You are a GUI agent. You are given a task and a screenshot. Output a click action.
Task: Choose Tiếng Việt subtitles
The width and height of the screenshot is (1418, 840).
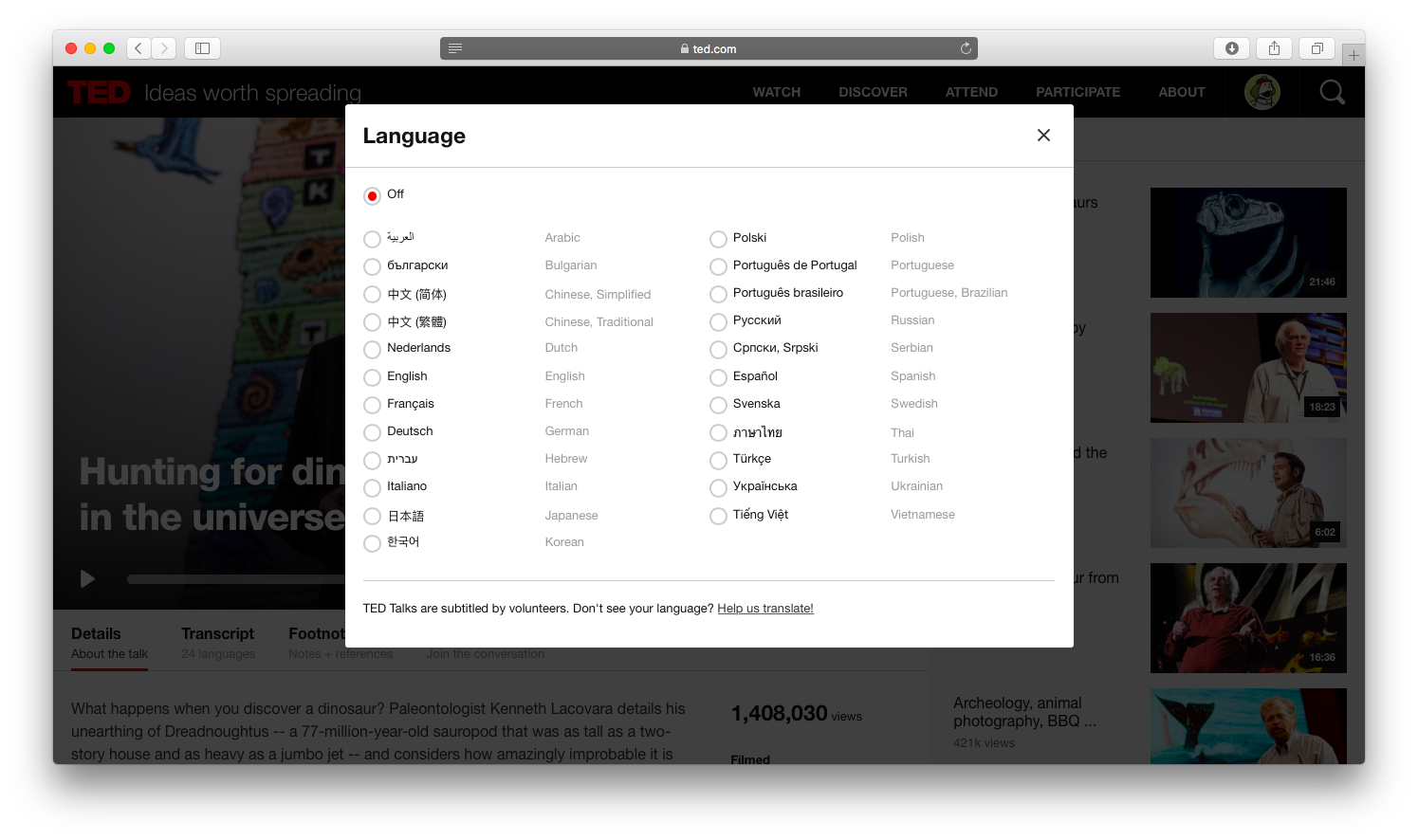point(719,516)
